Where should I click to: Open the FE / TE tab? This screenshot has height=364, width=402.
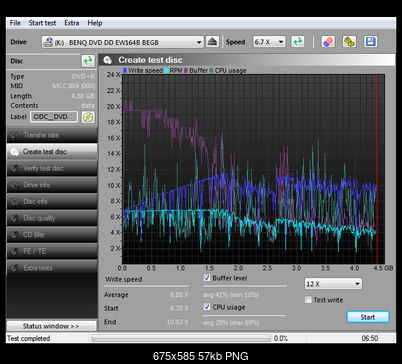click(52, 251)
